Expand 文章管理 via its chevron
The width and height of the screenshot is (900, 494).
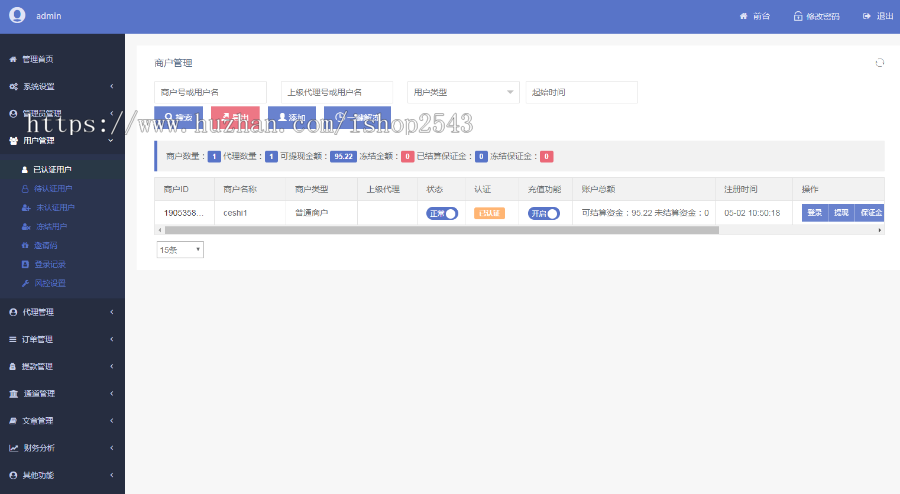pos(112,421)
